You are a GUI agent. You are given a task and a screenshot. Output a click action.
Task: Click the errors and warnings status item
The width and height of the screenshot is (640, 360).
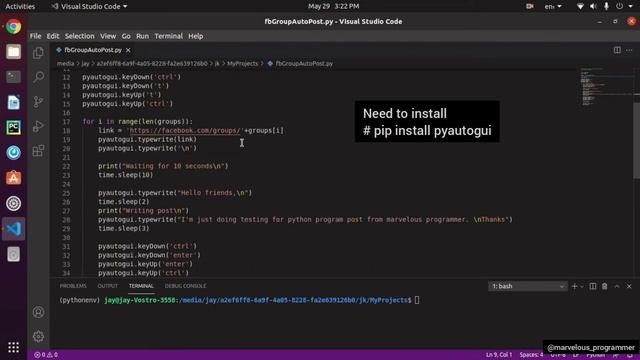tap(46, 355)
